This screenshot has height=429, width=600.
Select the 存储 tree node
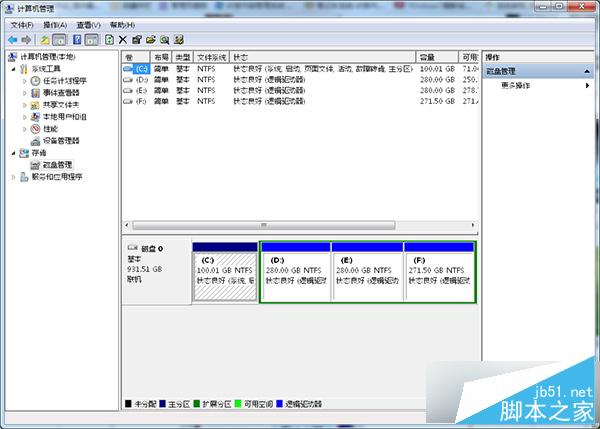(x=39, y=153)
